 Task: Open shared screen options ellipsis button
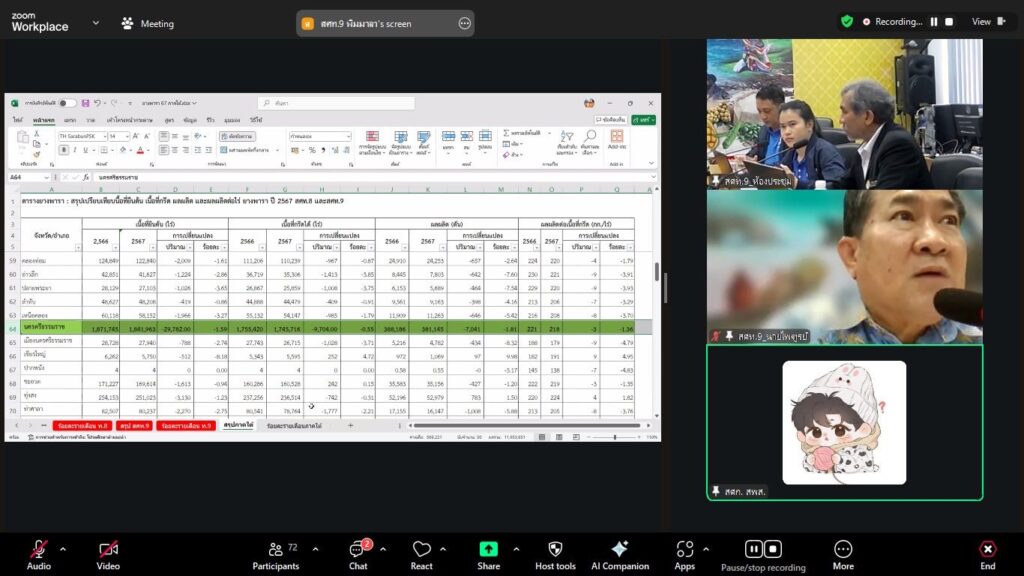[464, 23]
